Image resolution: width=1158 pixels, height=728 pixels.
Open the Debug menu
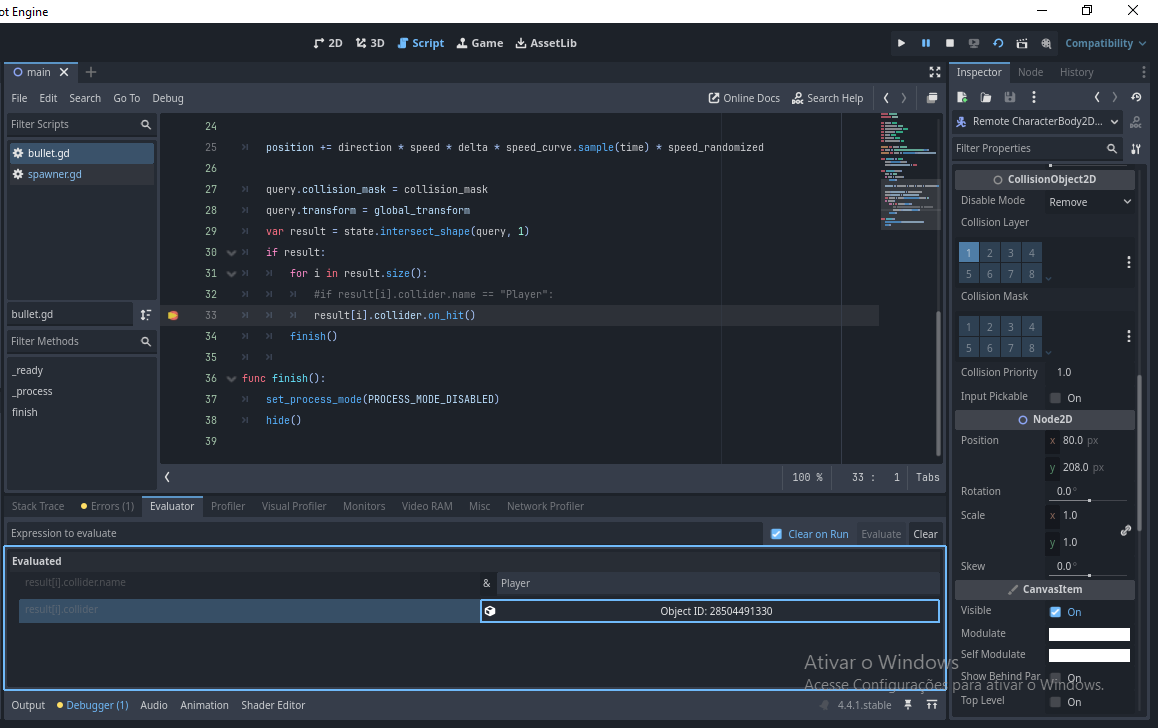tap(168, 98)
